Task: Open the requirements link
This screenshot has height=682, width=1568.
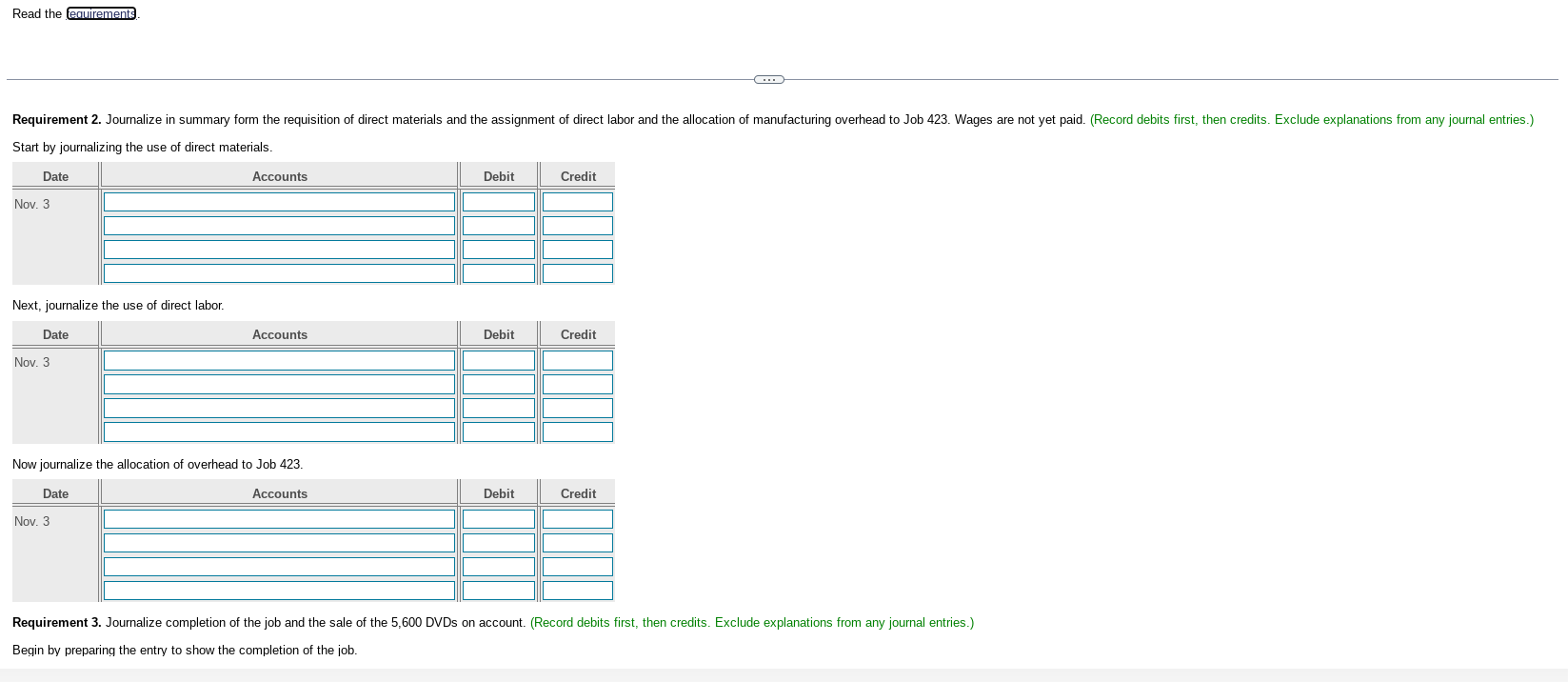Action: (101, 13)
